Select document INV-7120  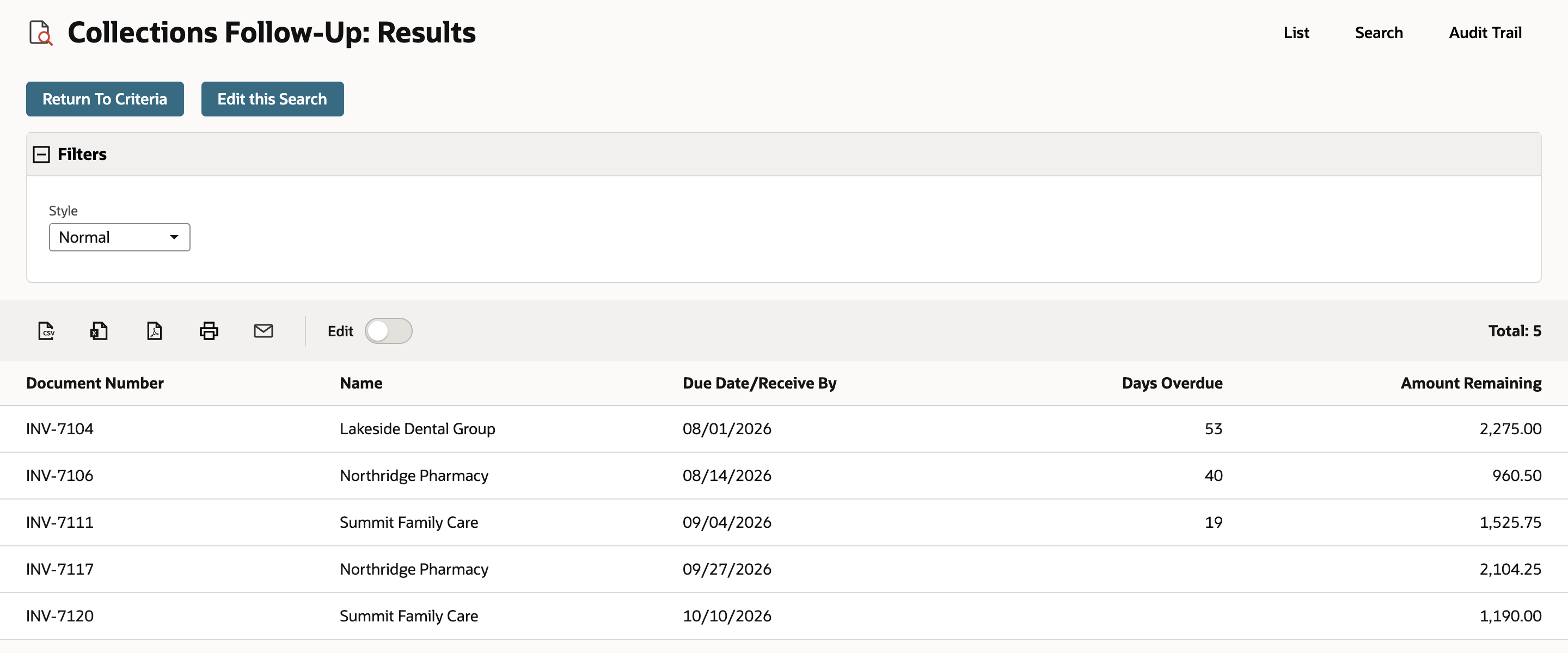coord(60,616)
